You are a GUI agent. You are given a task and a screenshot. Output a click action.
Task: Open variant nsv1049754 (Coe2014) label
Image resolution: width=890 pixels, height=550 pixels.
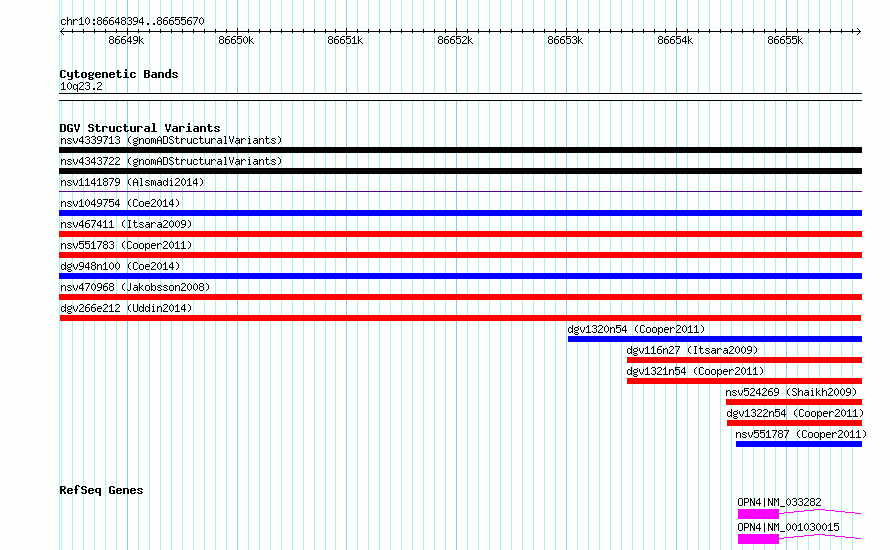[x=120, y=203]
